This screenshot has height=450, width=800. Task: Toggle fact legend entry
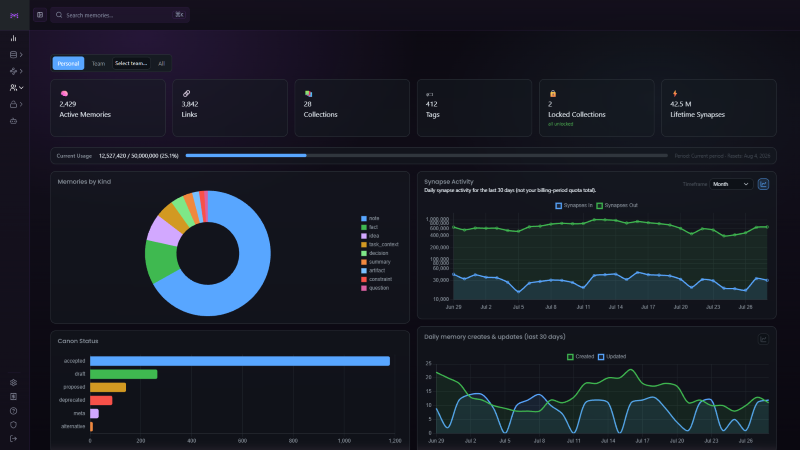(x=369, y=227)
